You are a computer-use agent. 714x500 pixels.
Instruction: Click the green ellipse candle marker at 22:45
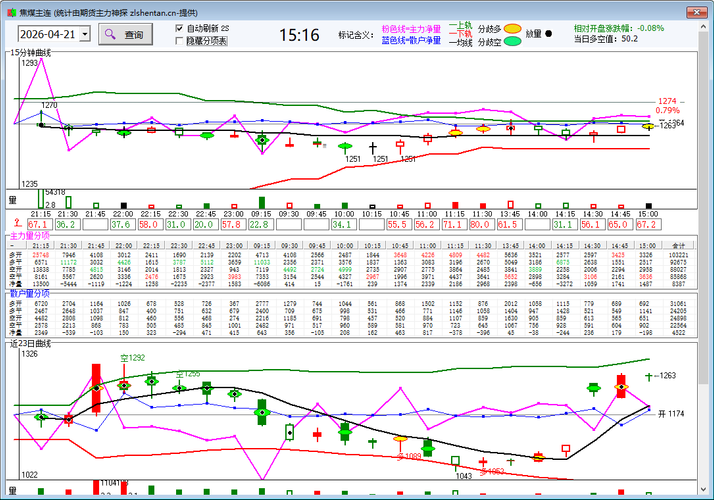(x=207, y=135)
